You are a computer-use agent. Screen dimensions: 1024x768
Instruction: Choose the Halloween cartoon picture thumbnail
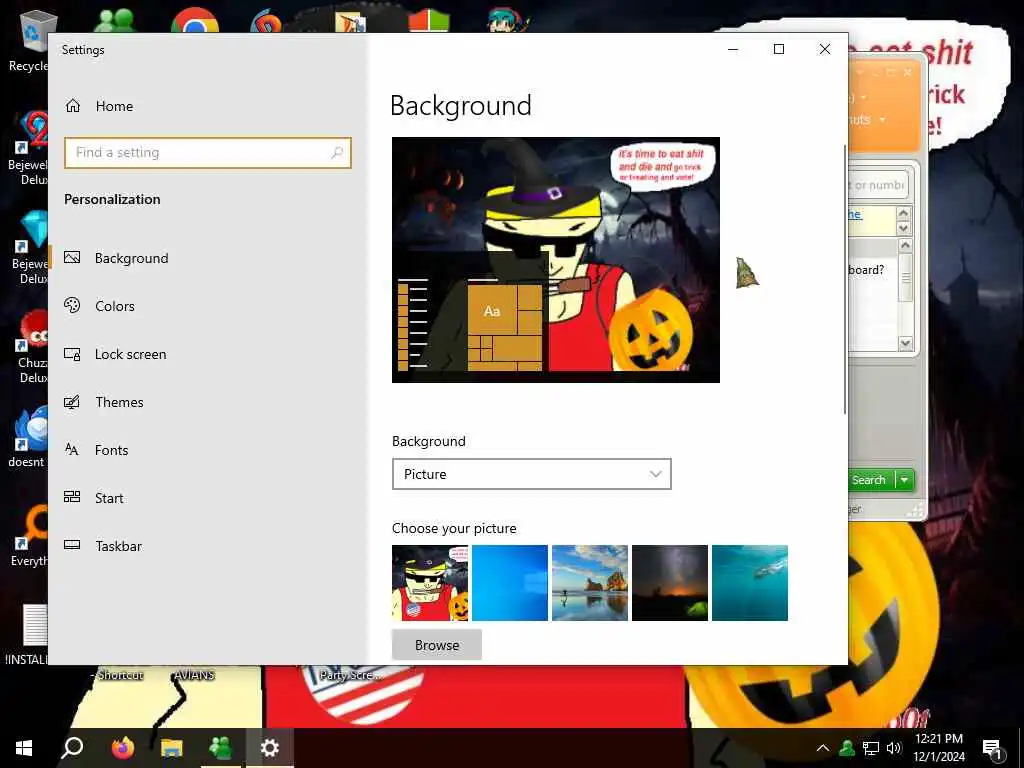(x=430, y=583)
